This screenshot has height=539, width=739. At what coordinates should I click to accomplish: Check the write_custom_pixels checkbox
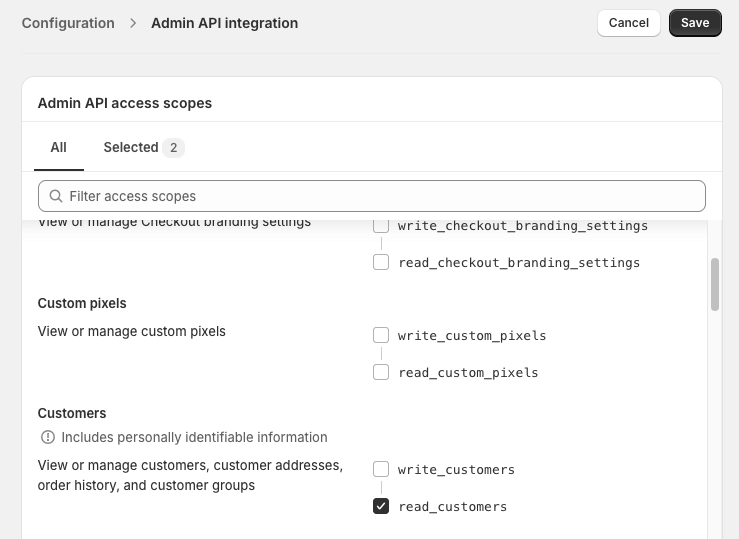tap(381, 335)
